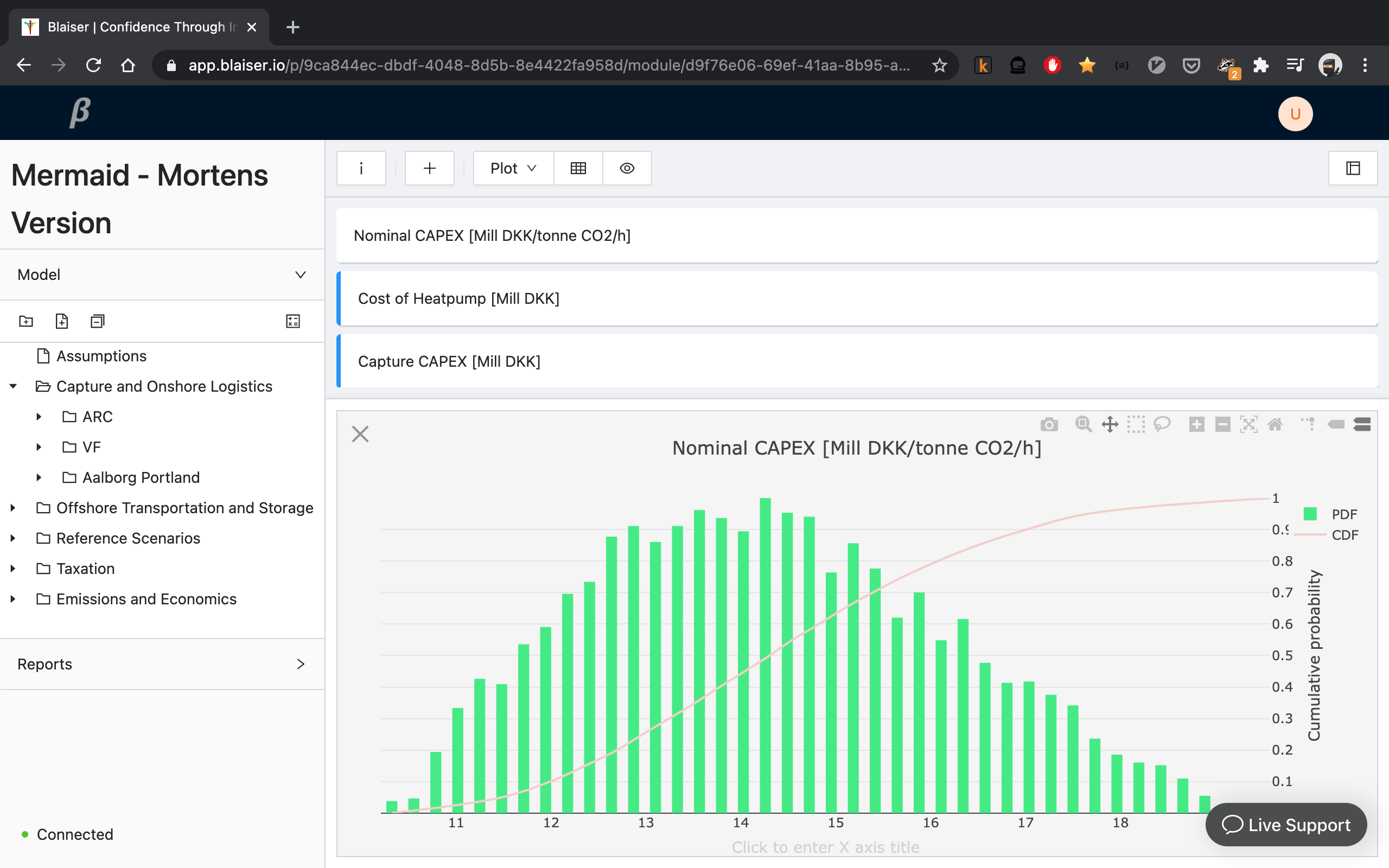Expand the ARC folder
This screenshot has width=1389, height=868.
pos(39,417)
